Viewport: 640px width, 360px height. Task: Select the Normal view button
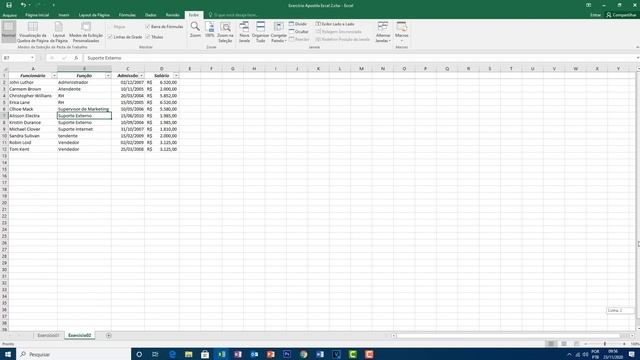tap(9, 32)
